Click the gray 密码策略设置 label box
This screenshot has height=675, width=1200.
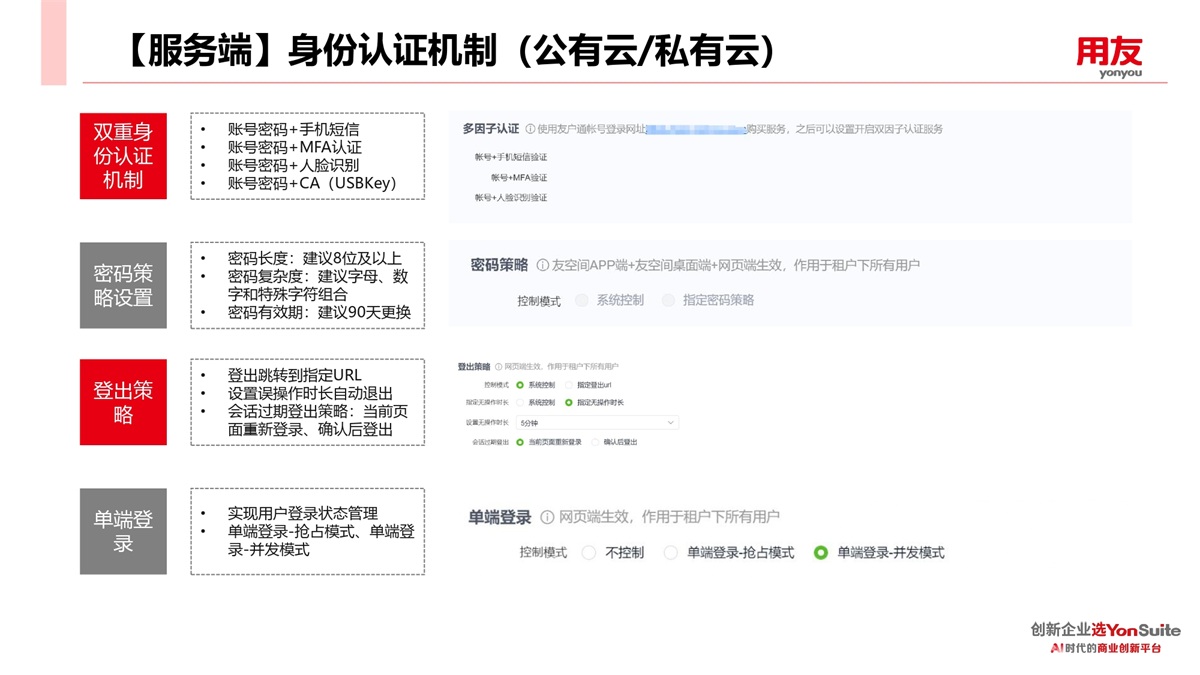pos(123,285)
